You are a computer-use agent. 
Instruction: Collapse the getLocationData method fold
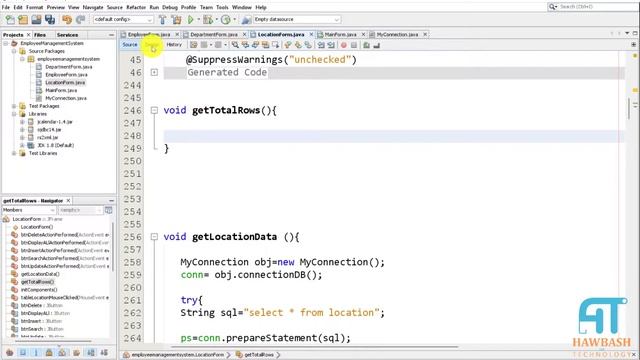pyautogui.click(x=154, y=237)
